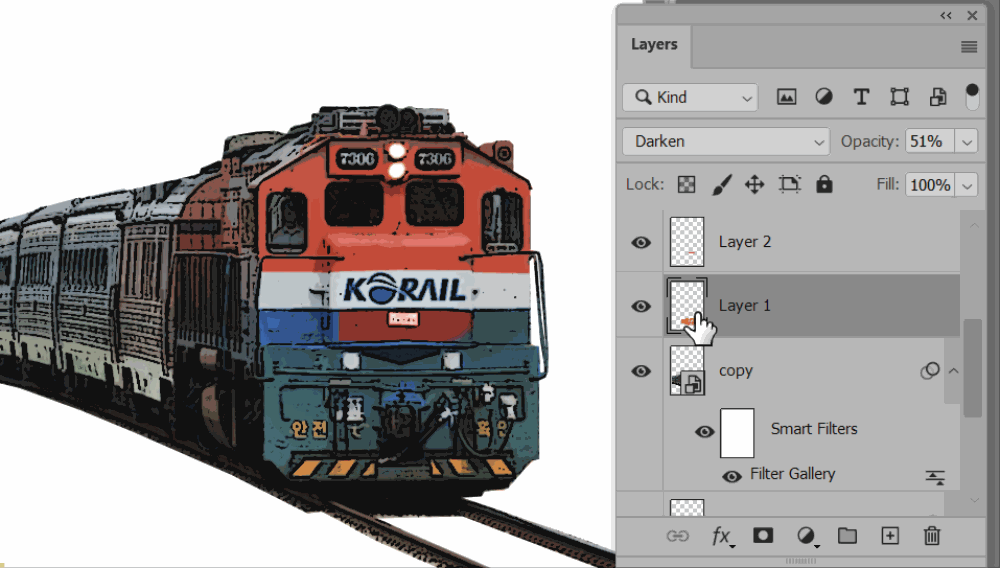Click the Fill 100% value field
The width and height of the screenshot is (1000, 568).
pyautogui.click(x=929, y=185)
